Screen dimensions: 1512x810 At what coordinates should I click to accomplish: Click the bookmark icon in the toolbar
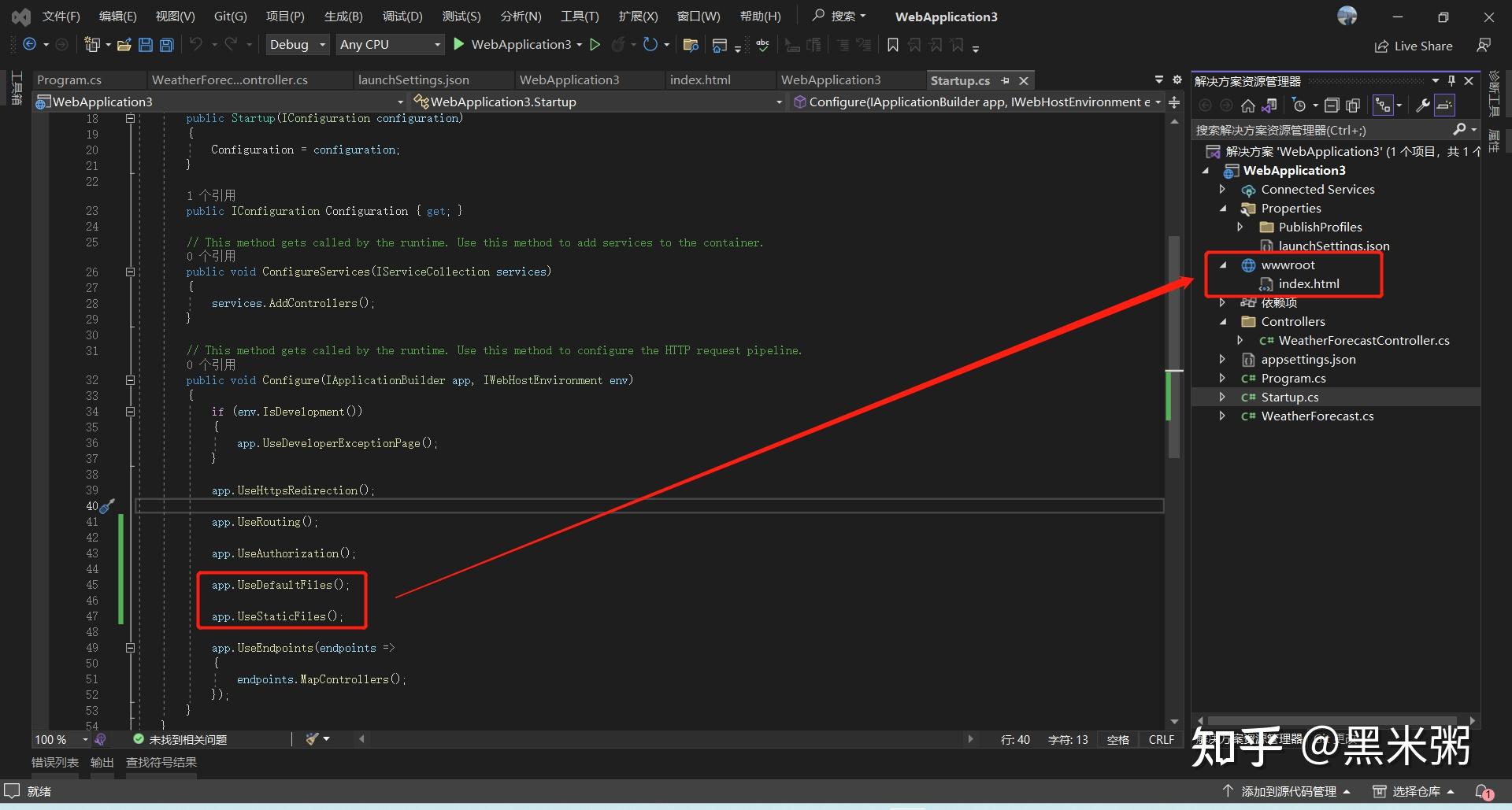pos(892,45)
